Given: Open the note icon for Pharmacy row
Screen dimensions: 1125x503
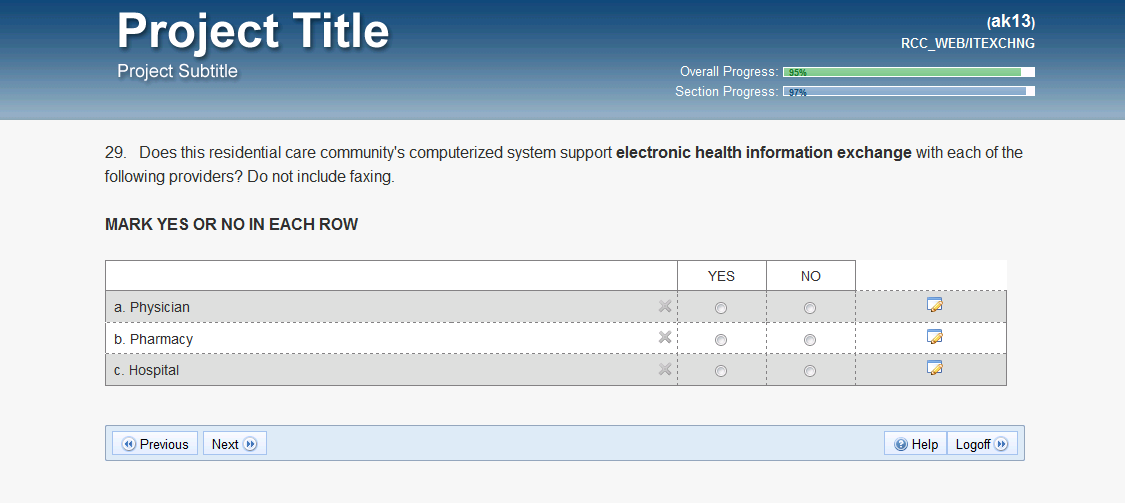Looking at the screenshot, I should [x=935, y=337].
